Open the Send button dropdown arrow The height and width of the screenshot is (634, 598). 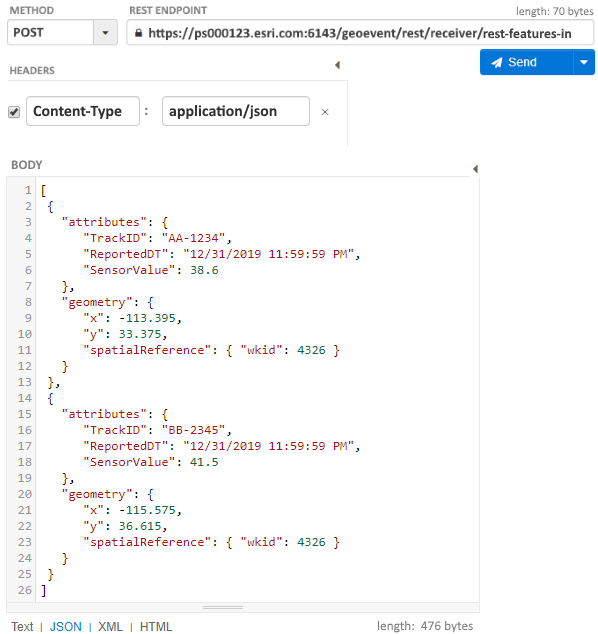(x=584, y=62)
